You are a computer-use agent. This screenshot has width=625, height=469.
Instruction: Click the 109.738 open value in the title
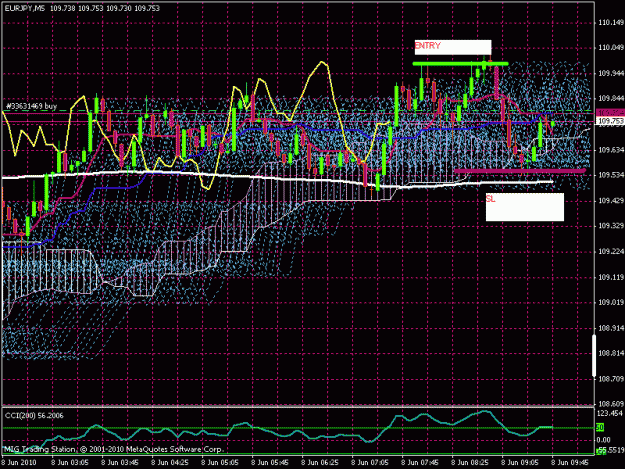pyautogui.click(x=63, y=8)
